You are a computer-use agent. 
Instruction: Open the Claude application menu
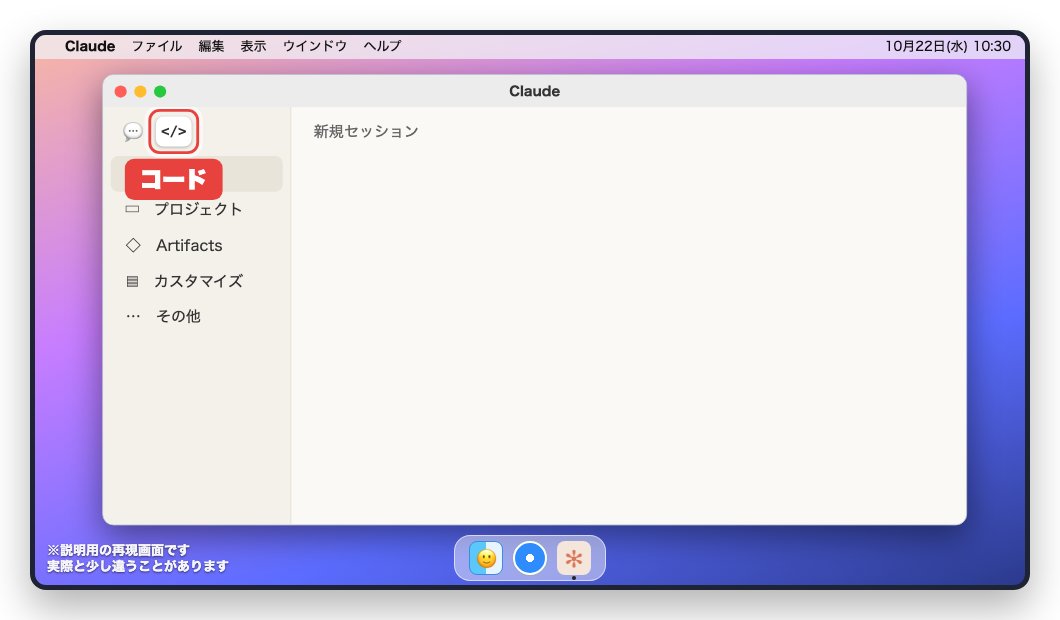coord(90,46)
